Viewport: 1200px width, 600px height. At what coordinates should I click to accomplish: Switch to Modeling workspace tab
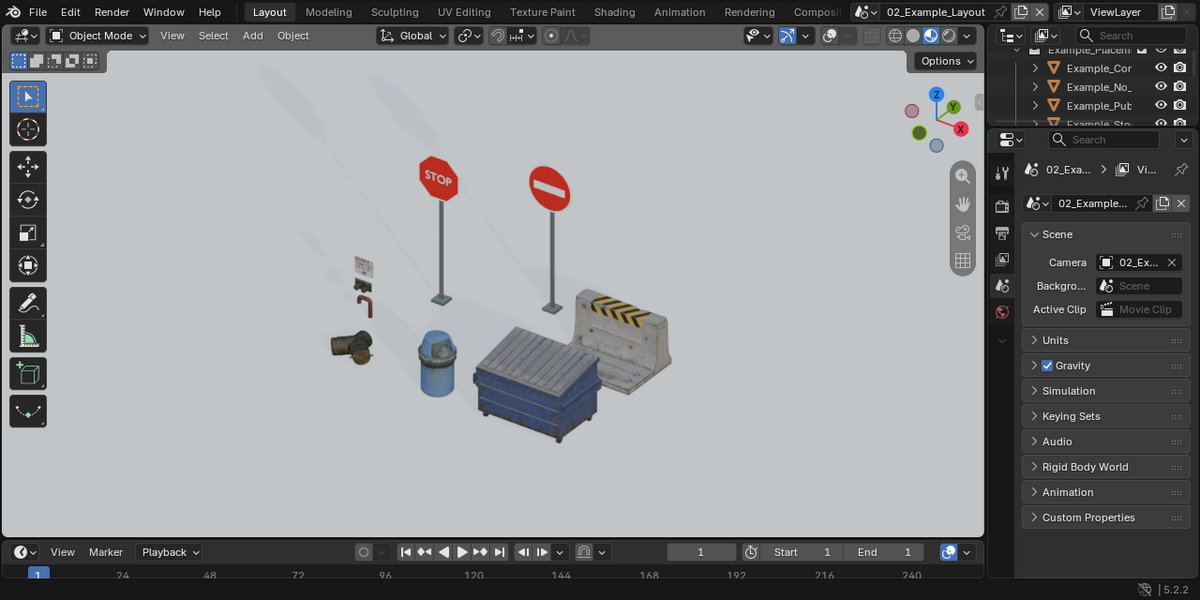329,12
